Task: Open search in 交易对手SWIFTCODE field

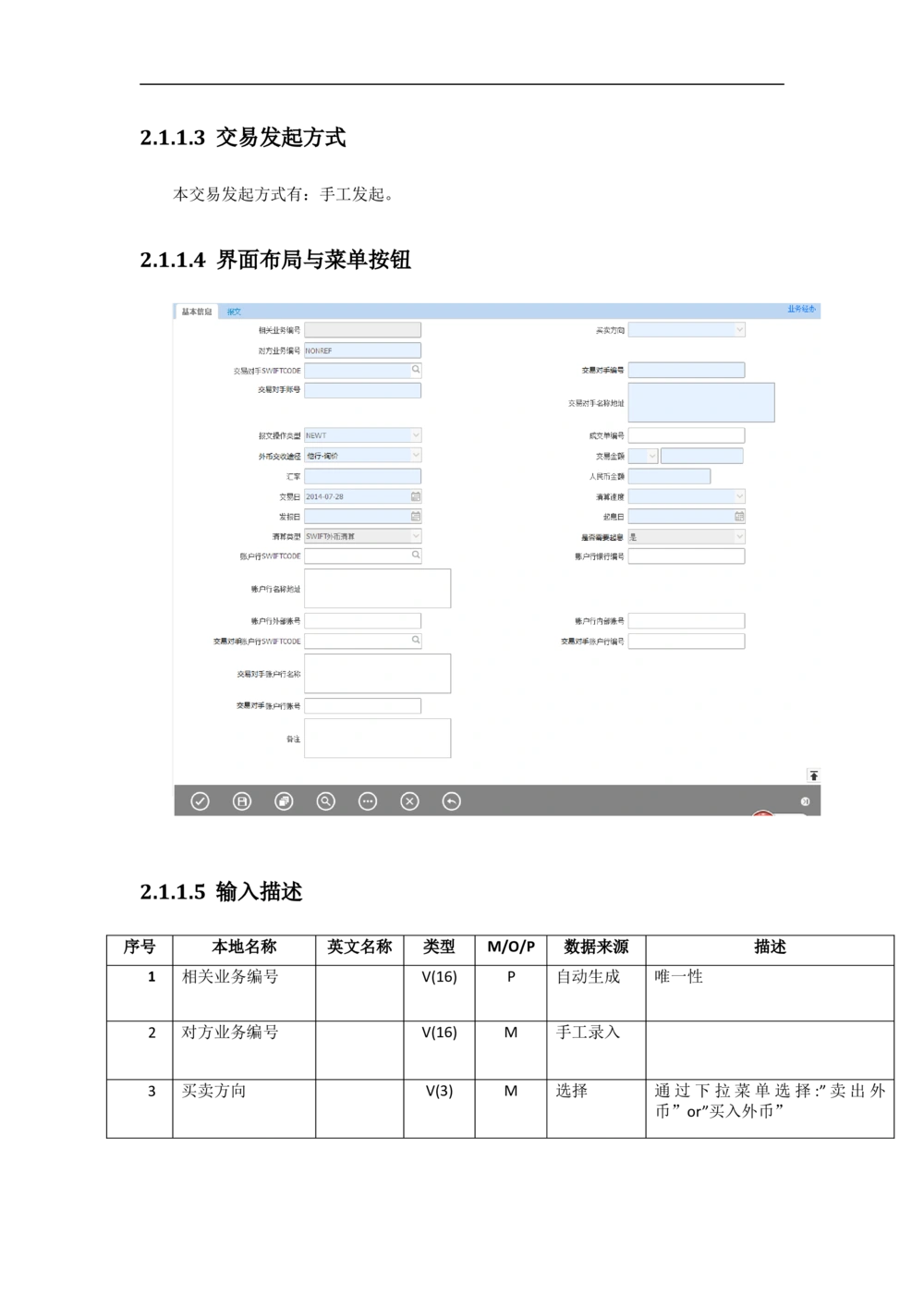Action: click(416, 370)
